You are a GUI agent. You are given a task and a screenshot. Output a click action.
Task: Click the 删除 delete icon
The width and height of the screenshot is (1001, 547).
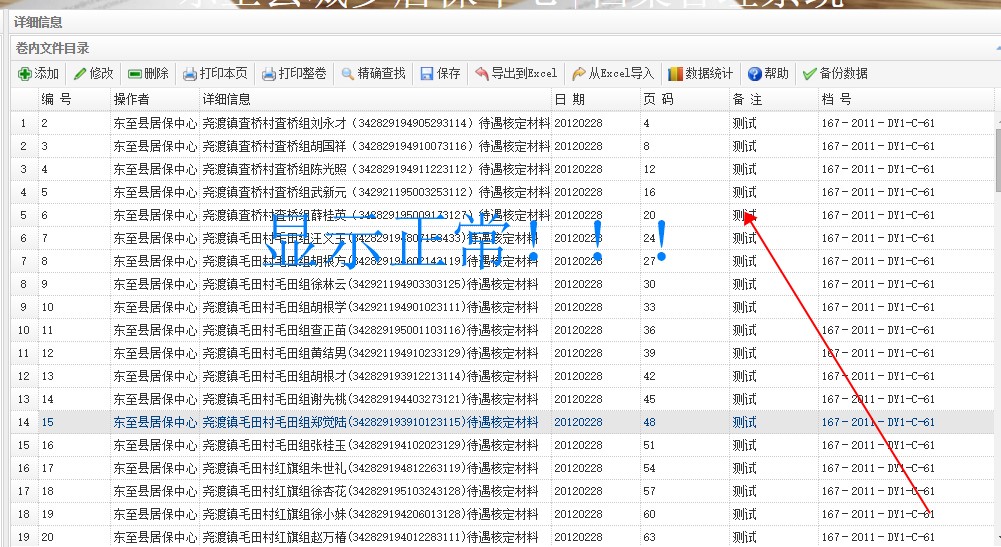[x=135, y=74]
